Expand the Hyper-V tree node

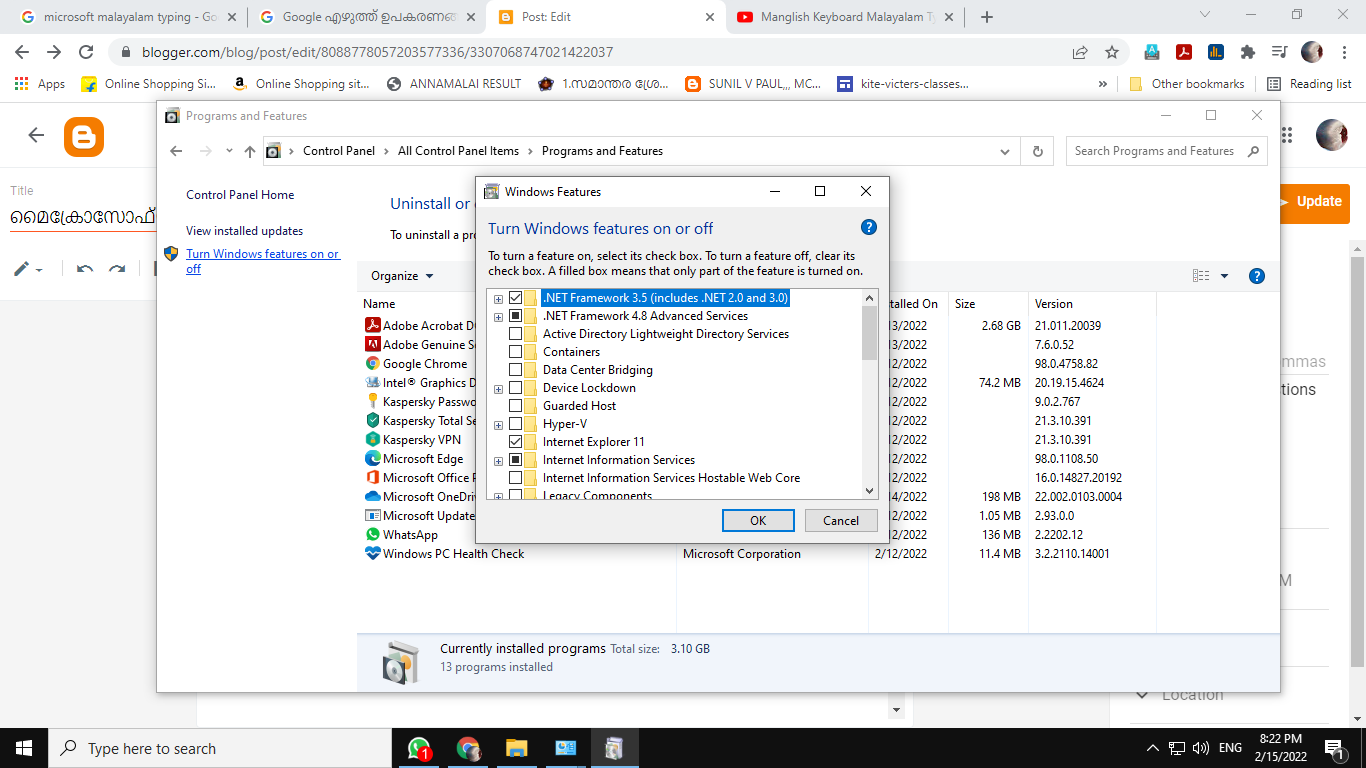click(x=498, y=425)
